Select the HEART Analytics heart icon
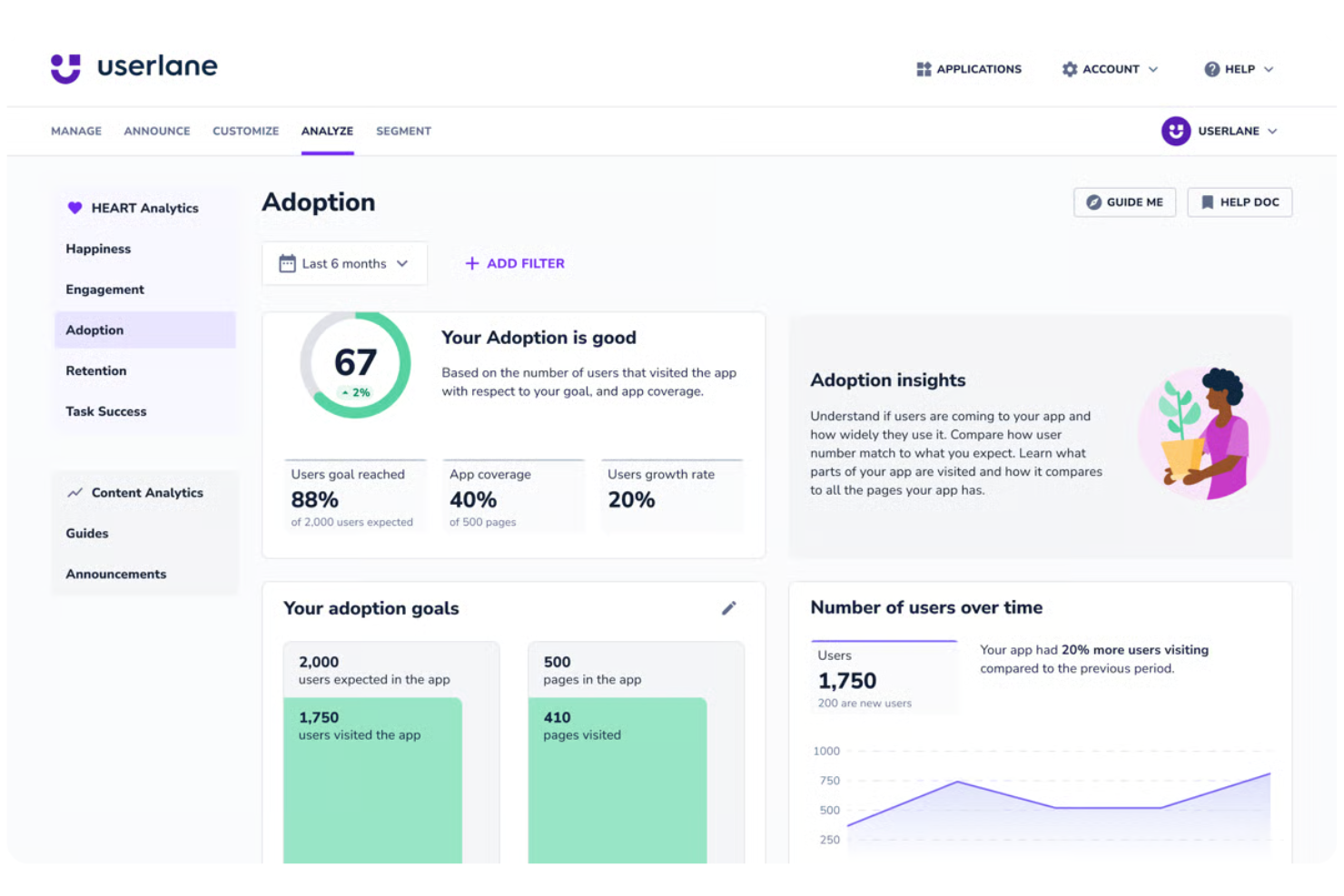Screen dimensions: 1344x896 (x=75, y=207)
